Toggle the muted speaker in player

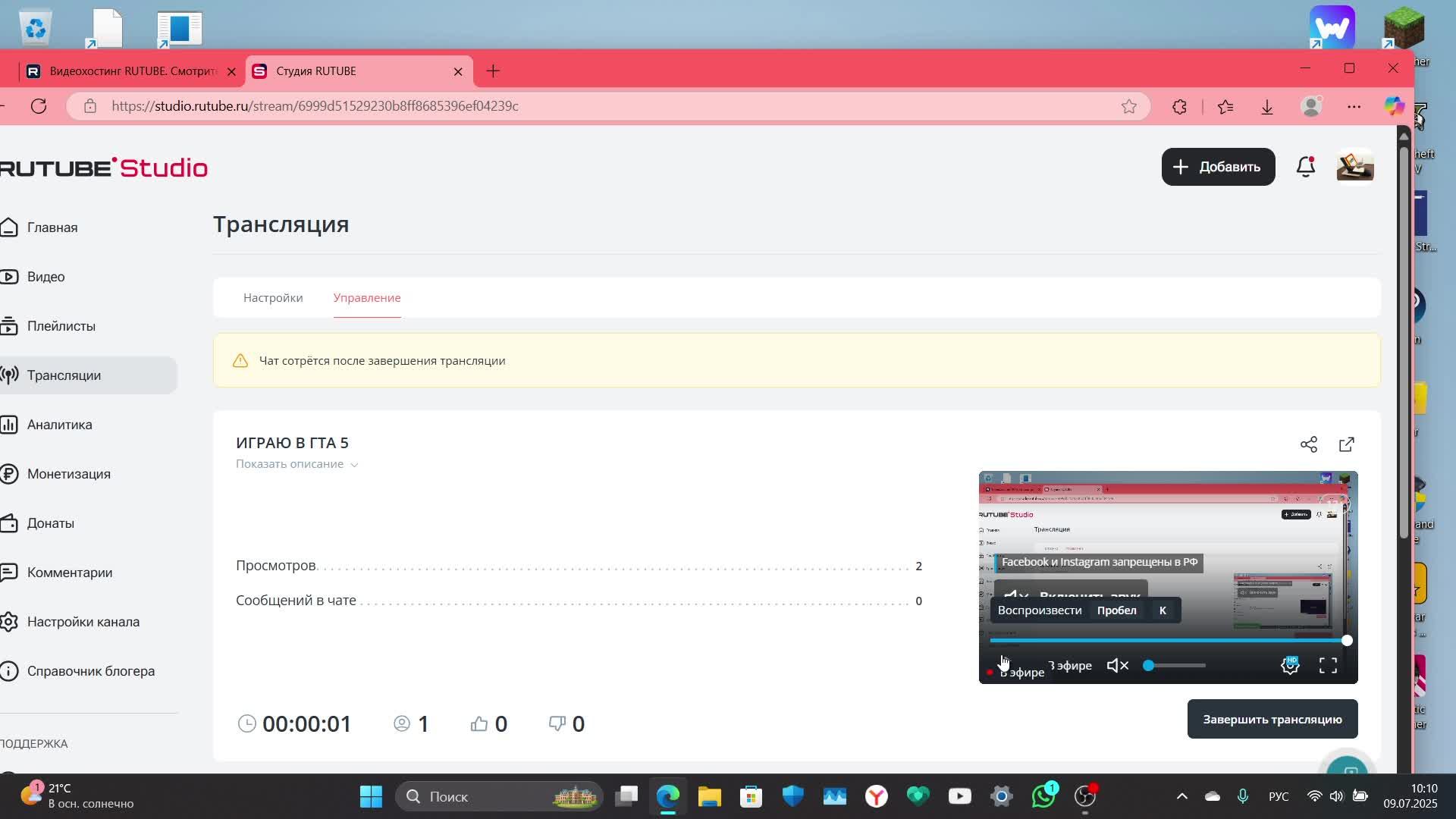point(1118,666)
